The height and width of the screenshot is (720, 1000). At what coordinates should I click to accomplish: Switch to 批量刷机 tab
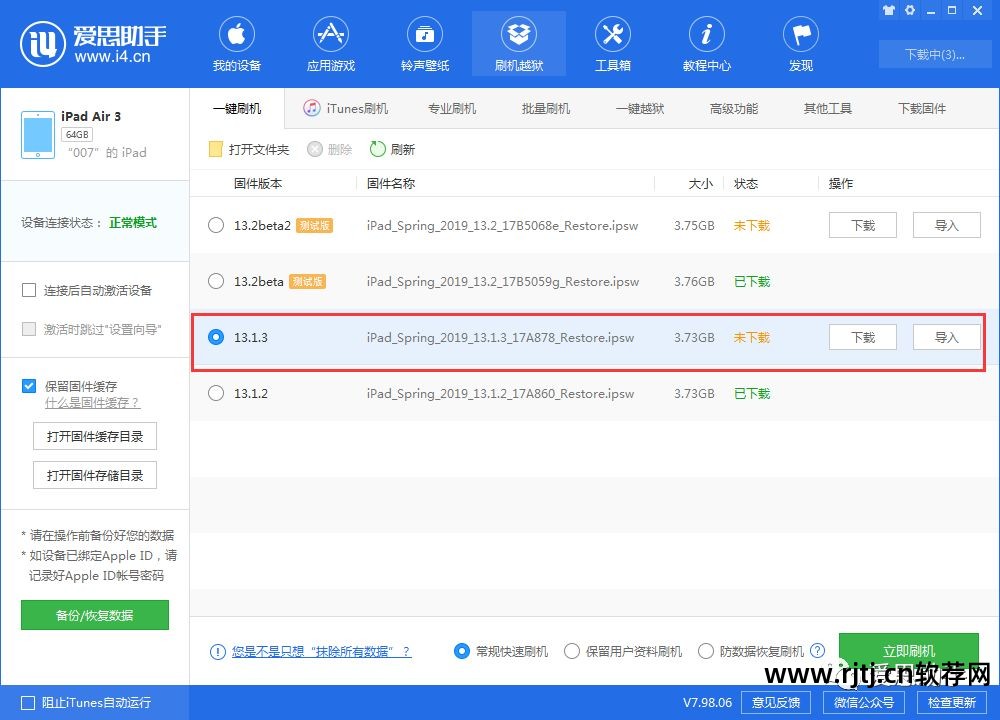[x=545, y=108]
